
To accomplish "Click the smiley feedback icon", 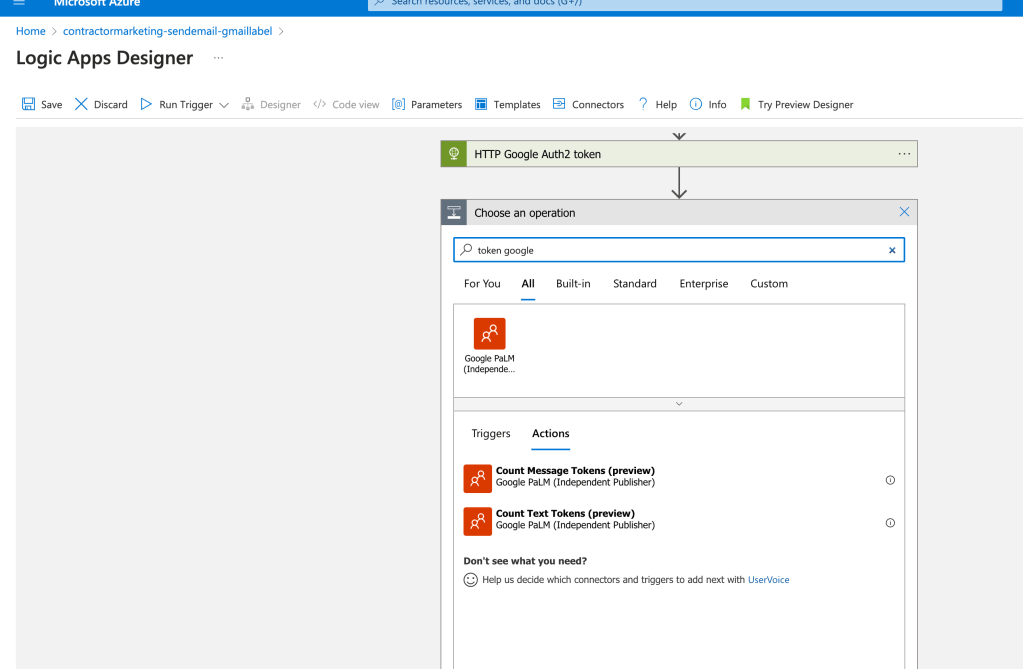I will pyautogui.click(x=470, y=580).
